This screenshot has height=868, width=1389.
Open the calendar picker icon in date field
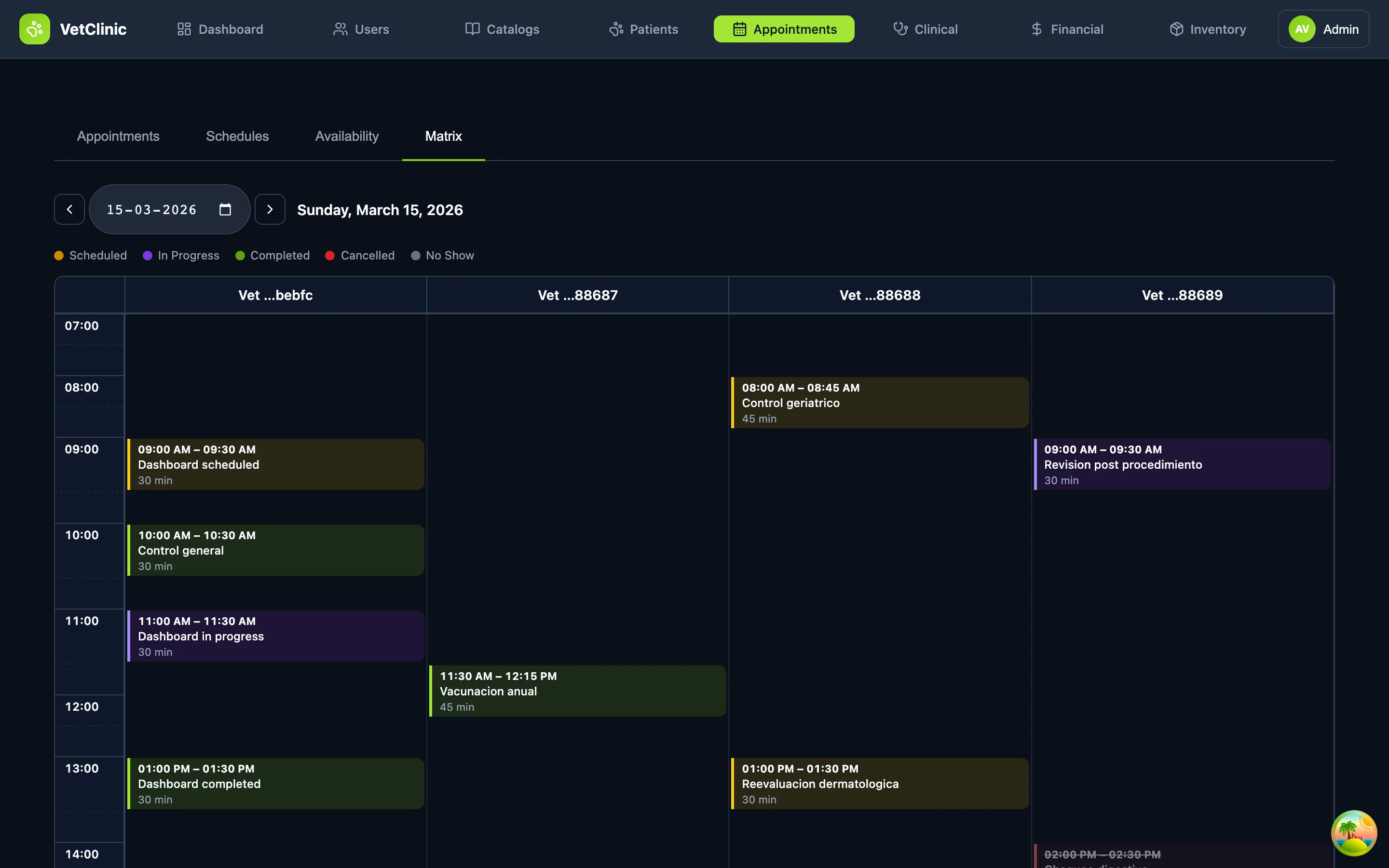[x=225, y=210]
